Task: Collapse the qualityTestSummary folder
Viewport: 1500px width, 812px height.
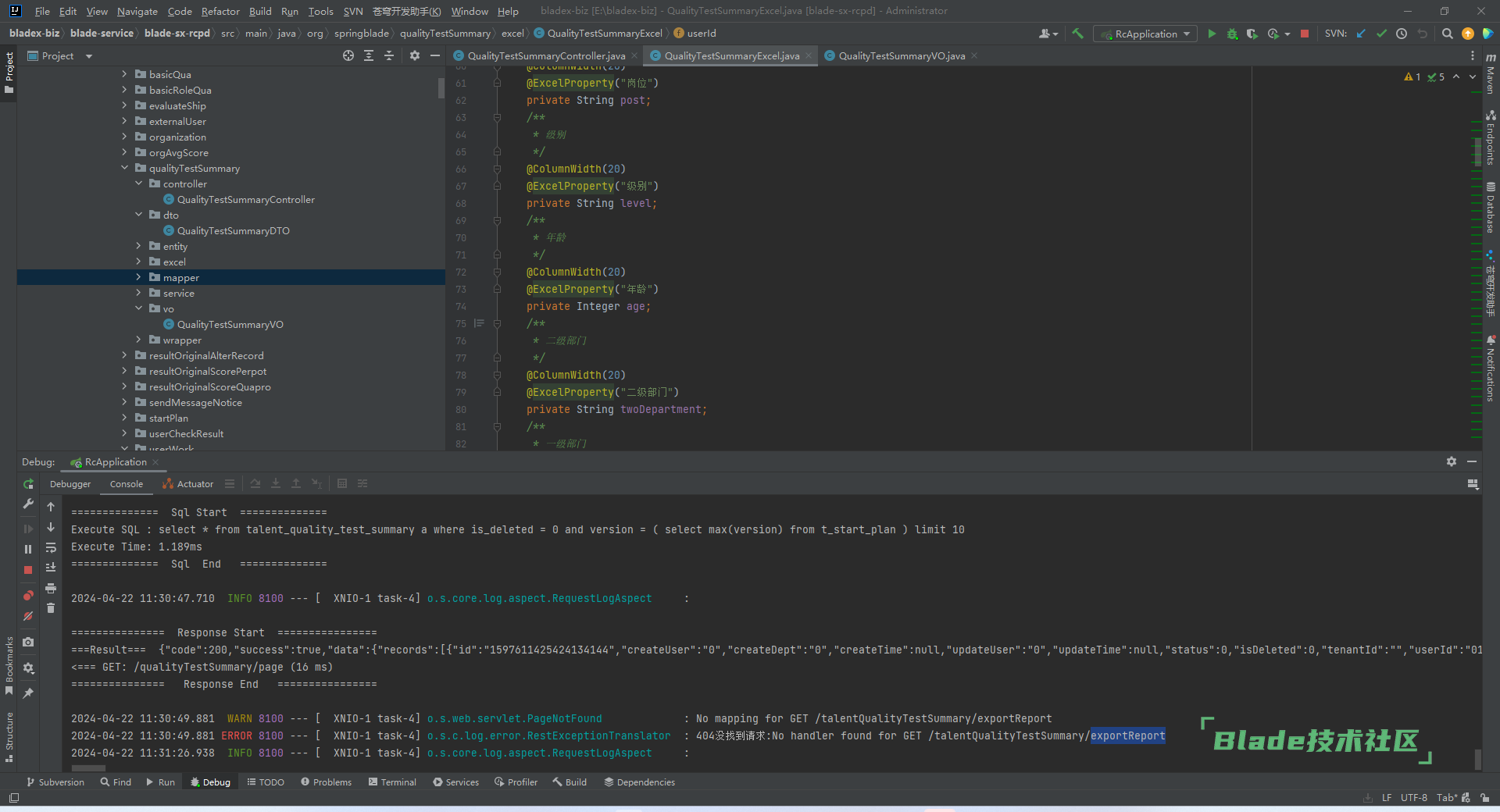Action: 125,168
